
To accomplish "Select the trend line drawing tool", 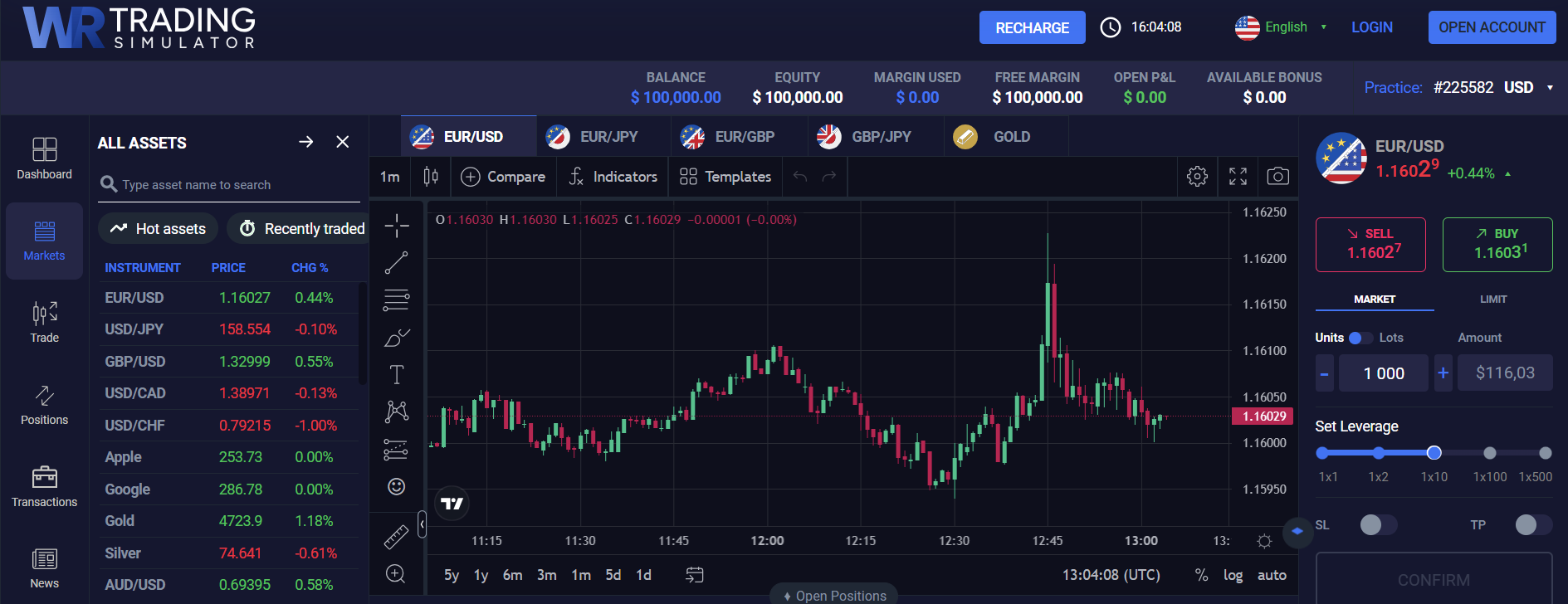I will click(397, 262).
